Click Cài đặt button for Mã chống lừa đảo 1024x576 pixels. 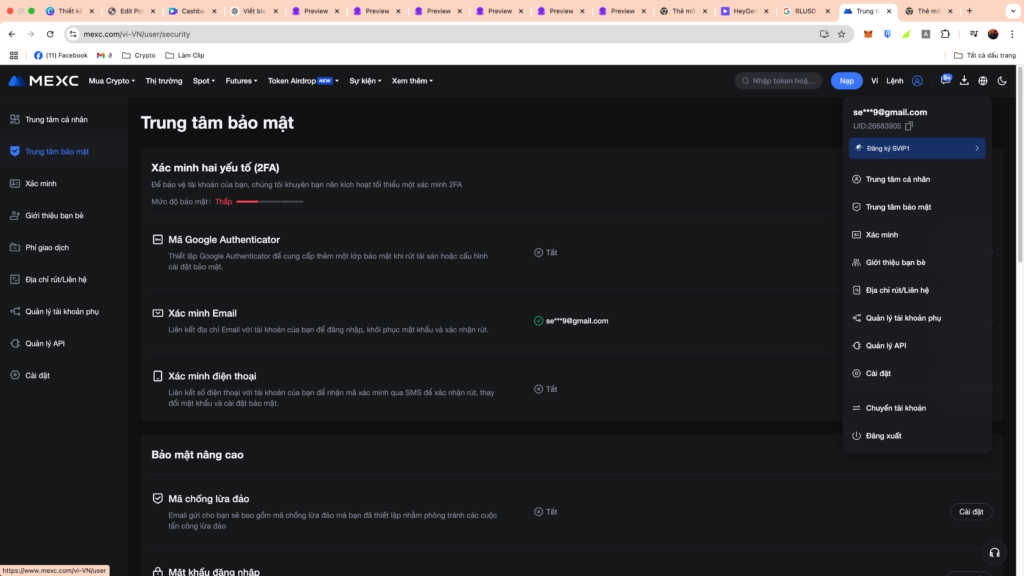point(970,512)
